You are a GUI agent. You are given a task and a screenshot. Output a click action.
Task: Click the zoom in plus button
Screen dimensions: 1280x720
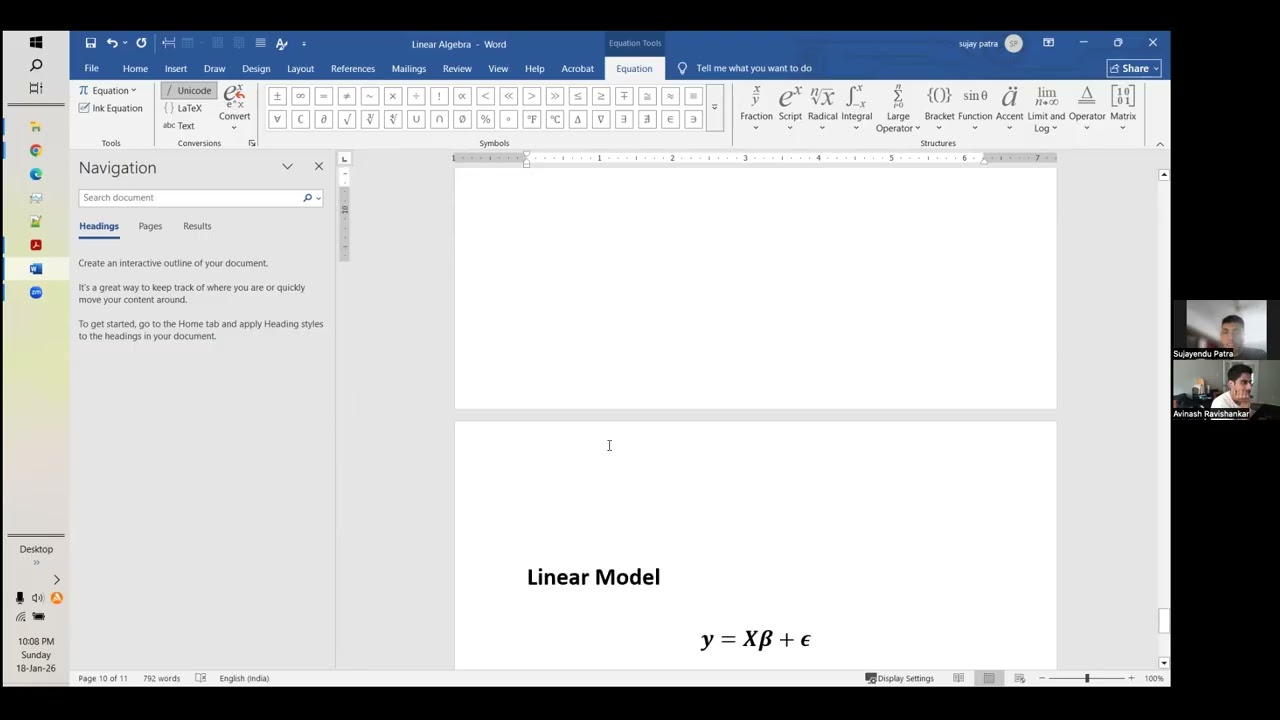pos(1131,678)
